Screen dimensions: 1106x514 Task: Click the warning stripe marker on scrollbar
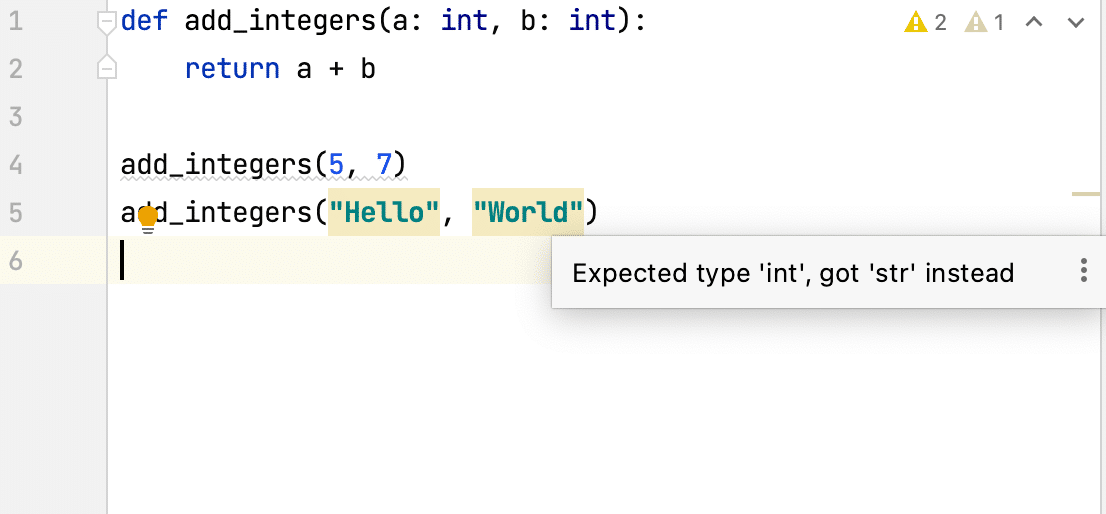click(x=1086, y=193)
